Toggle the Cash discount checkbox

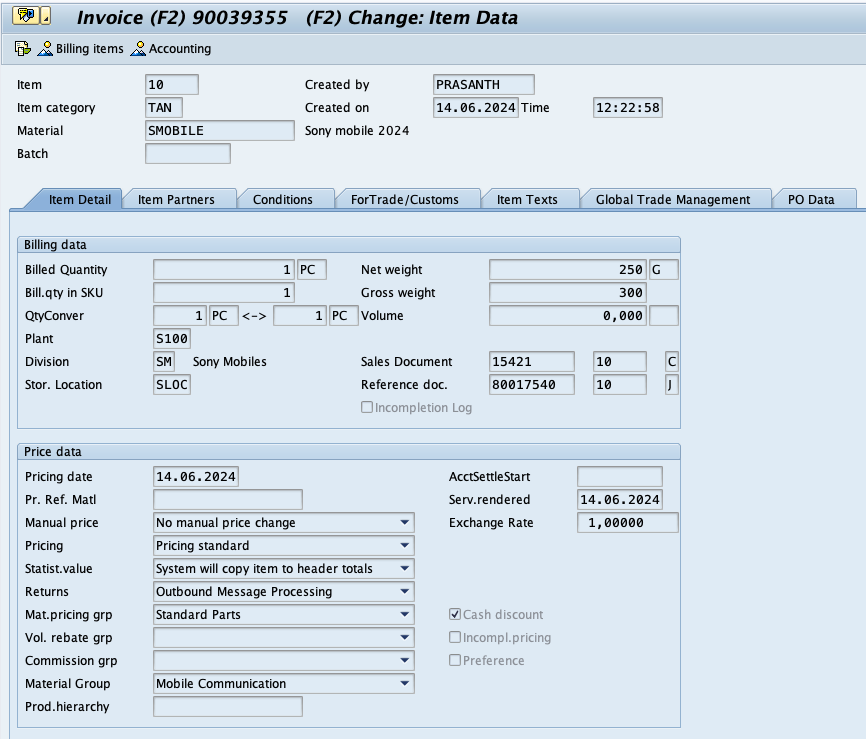pos(454,614)
